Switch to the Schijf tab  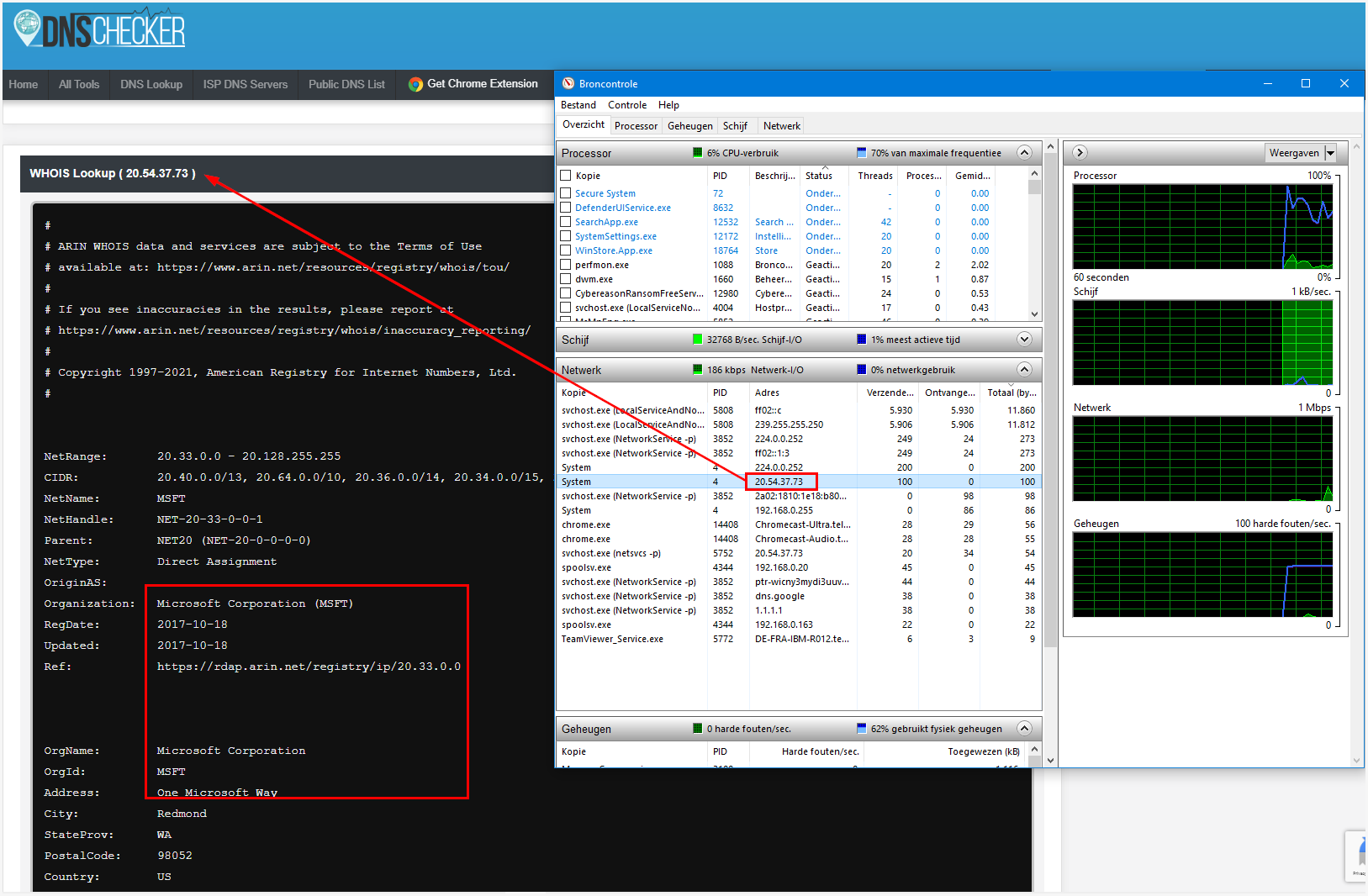735,126
